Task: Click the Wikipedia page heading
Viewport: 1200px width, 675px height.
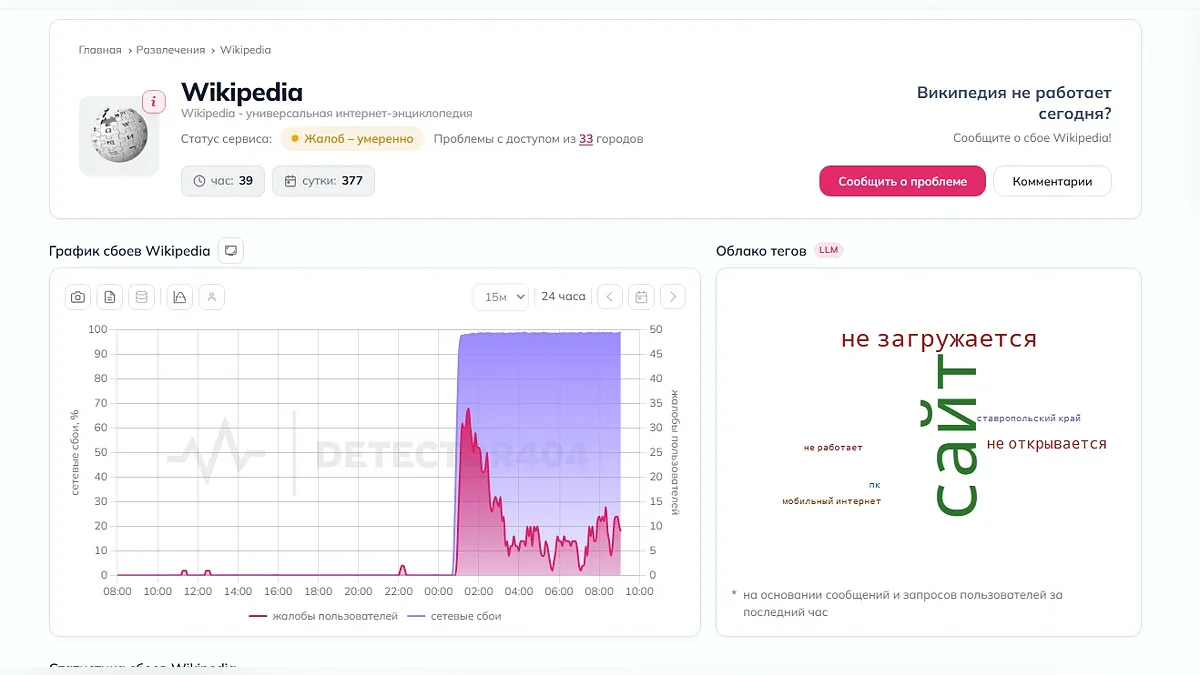Action: click(242, 93)
